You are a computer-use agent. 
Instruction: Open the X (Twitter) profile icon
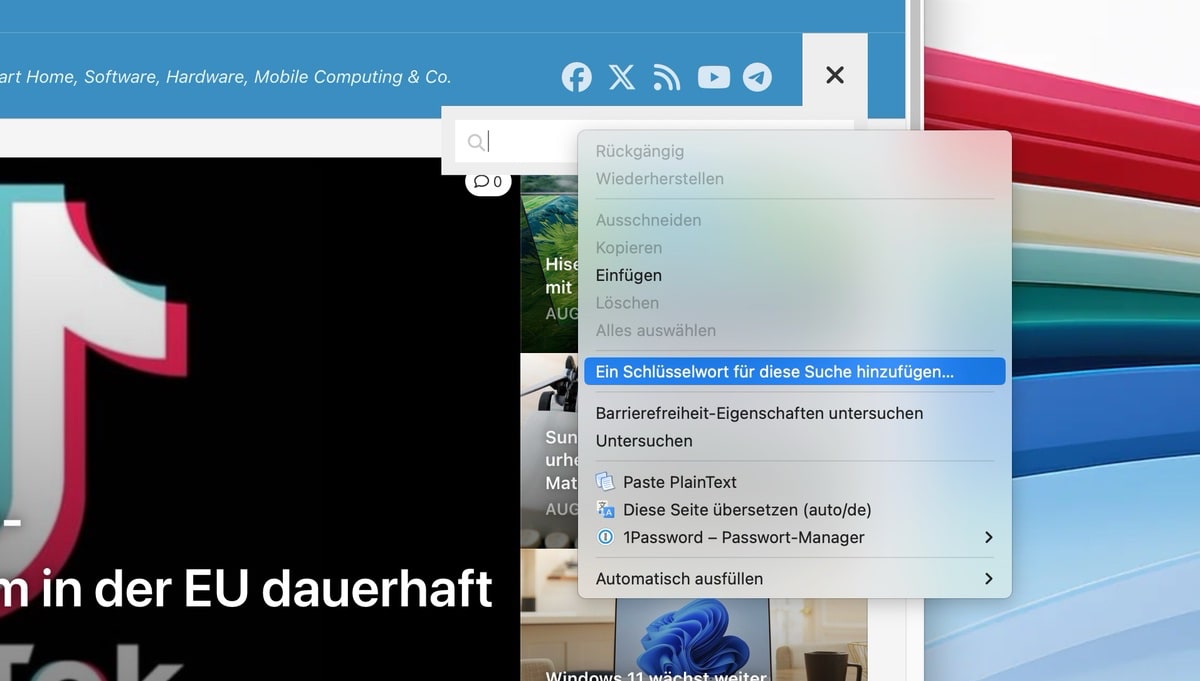[x=622, y=77]
